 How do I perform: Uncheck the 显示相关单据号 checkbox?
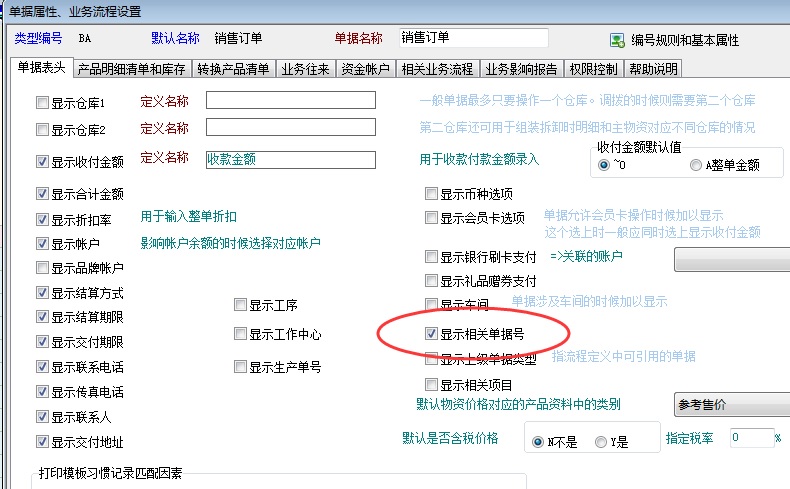[x=432, y=333]
